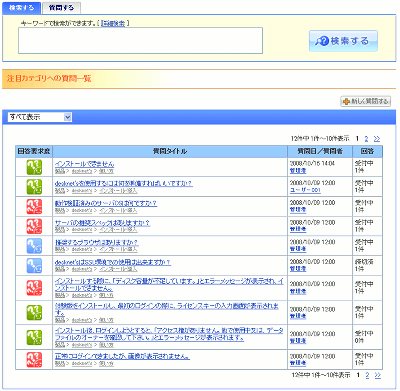Switch to the 検索する tab
The image size is (400, 391).
click(x=21, y=8)
